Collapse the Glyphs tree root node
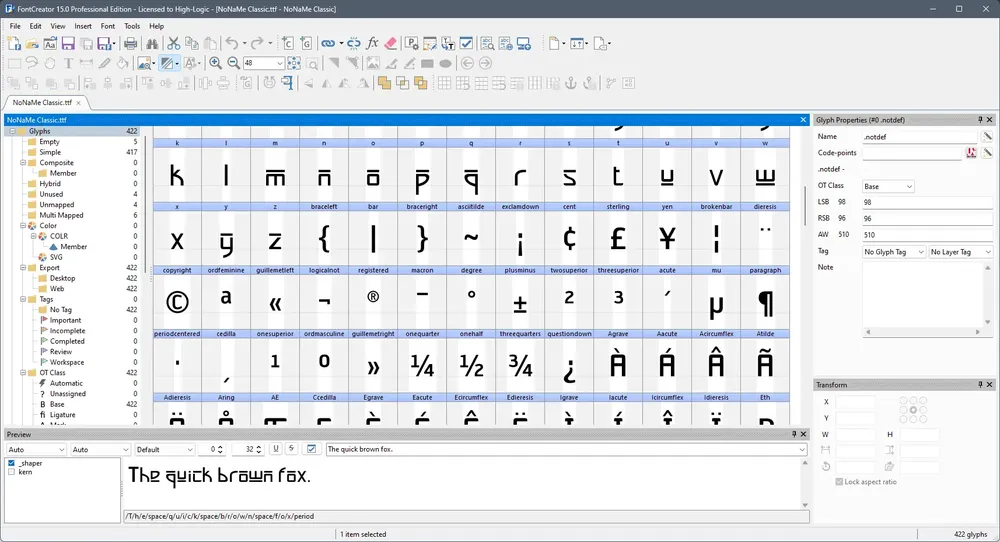 12,131
